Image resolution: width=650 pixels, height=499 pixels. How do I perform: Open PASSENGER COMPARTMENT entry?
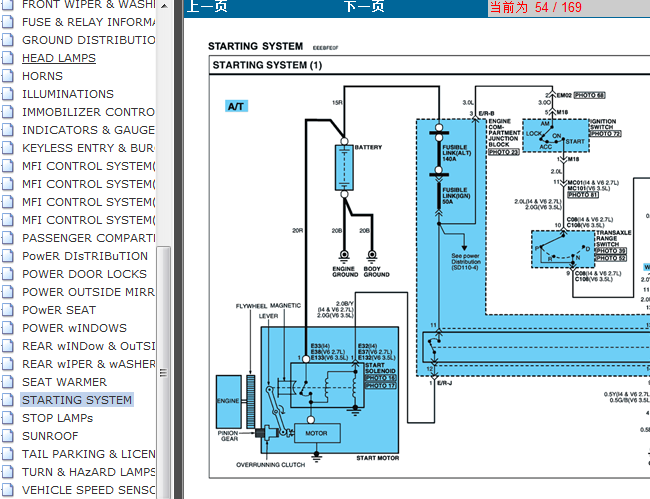(x=89, y=238)
